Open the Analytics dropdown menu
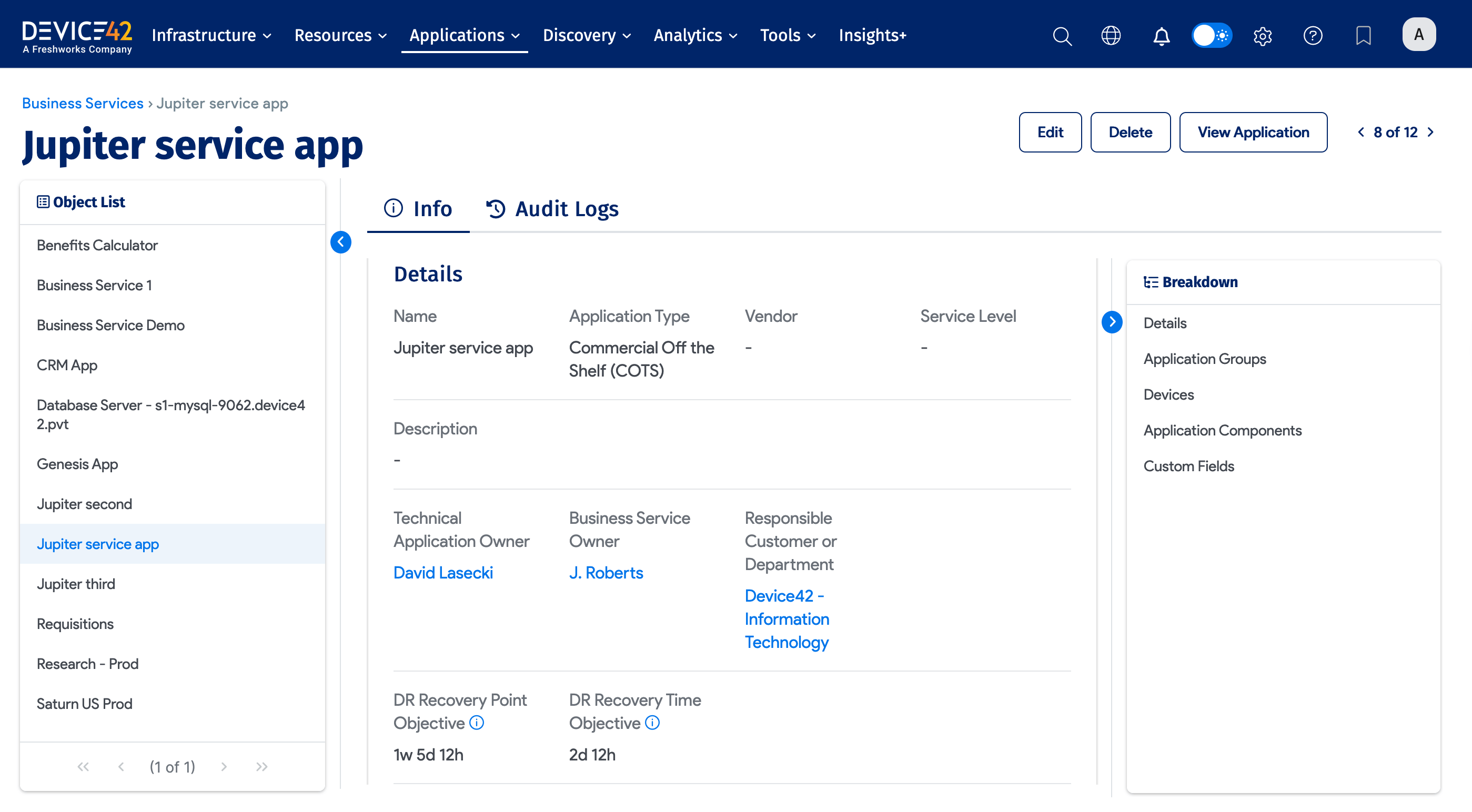The height and width of the screenshot is (812, 1472). 695,35
